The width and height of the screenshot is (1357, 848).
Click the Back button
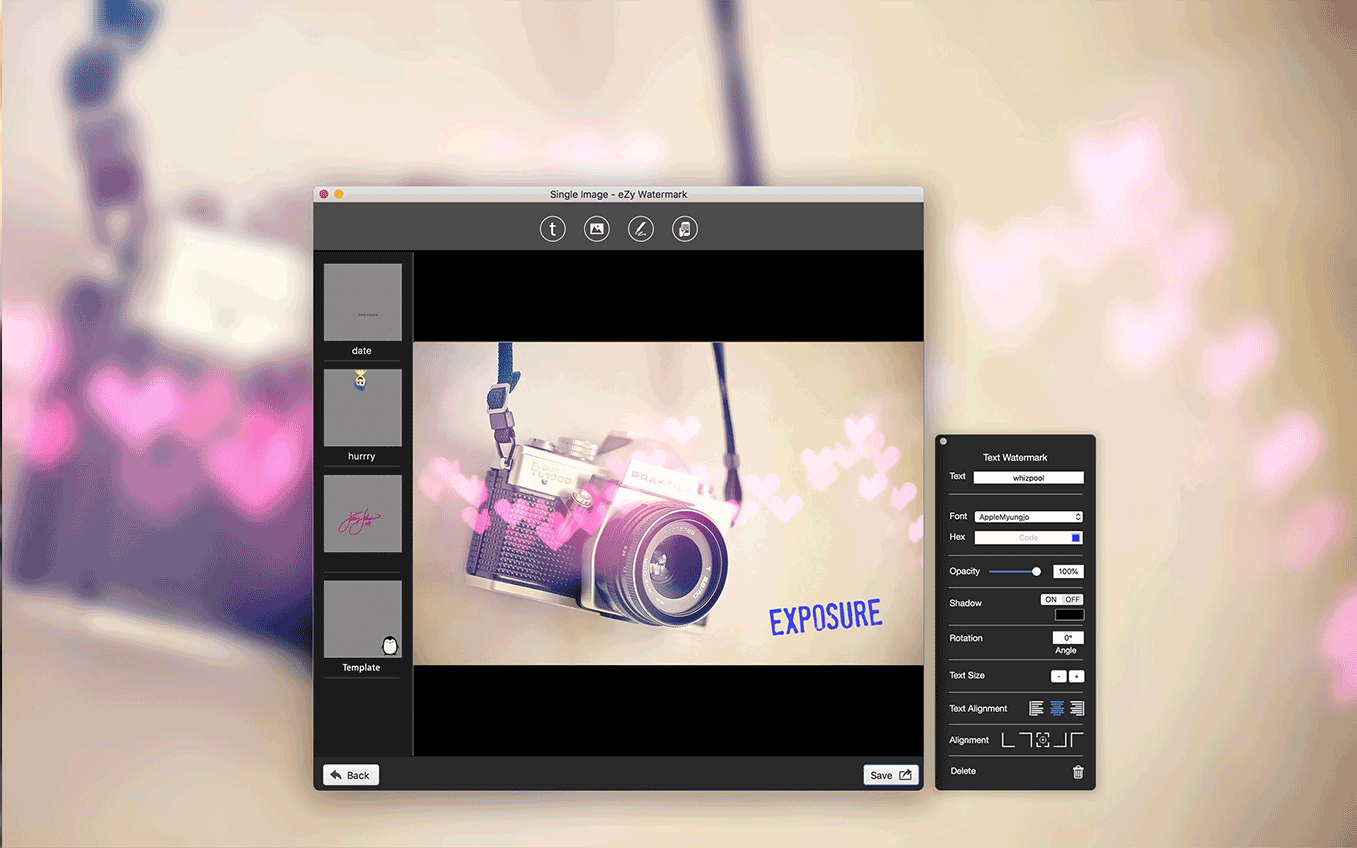click(x=351, y=775)
